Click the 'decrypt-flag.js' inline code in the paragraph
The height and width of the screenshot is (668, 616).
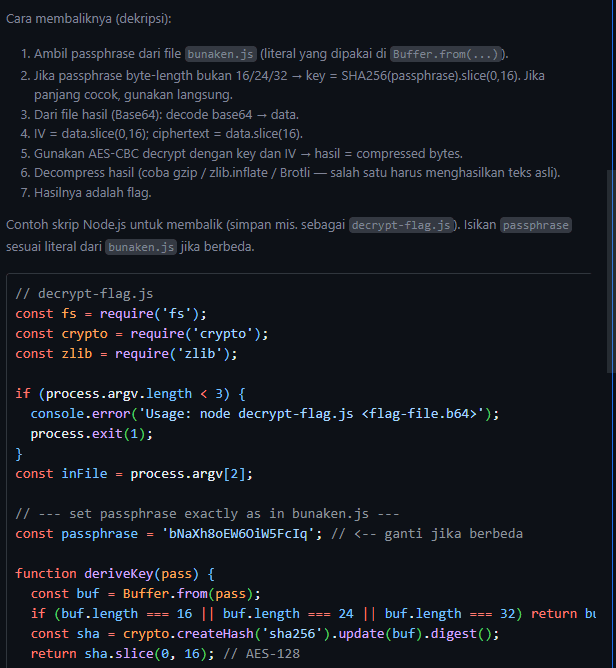(400, 225)
